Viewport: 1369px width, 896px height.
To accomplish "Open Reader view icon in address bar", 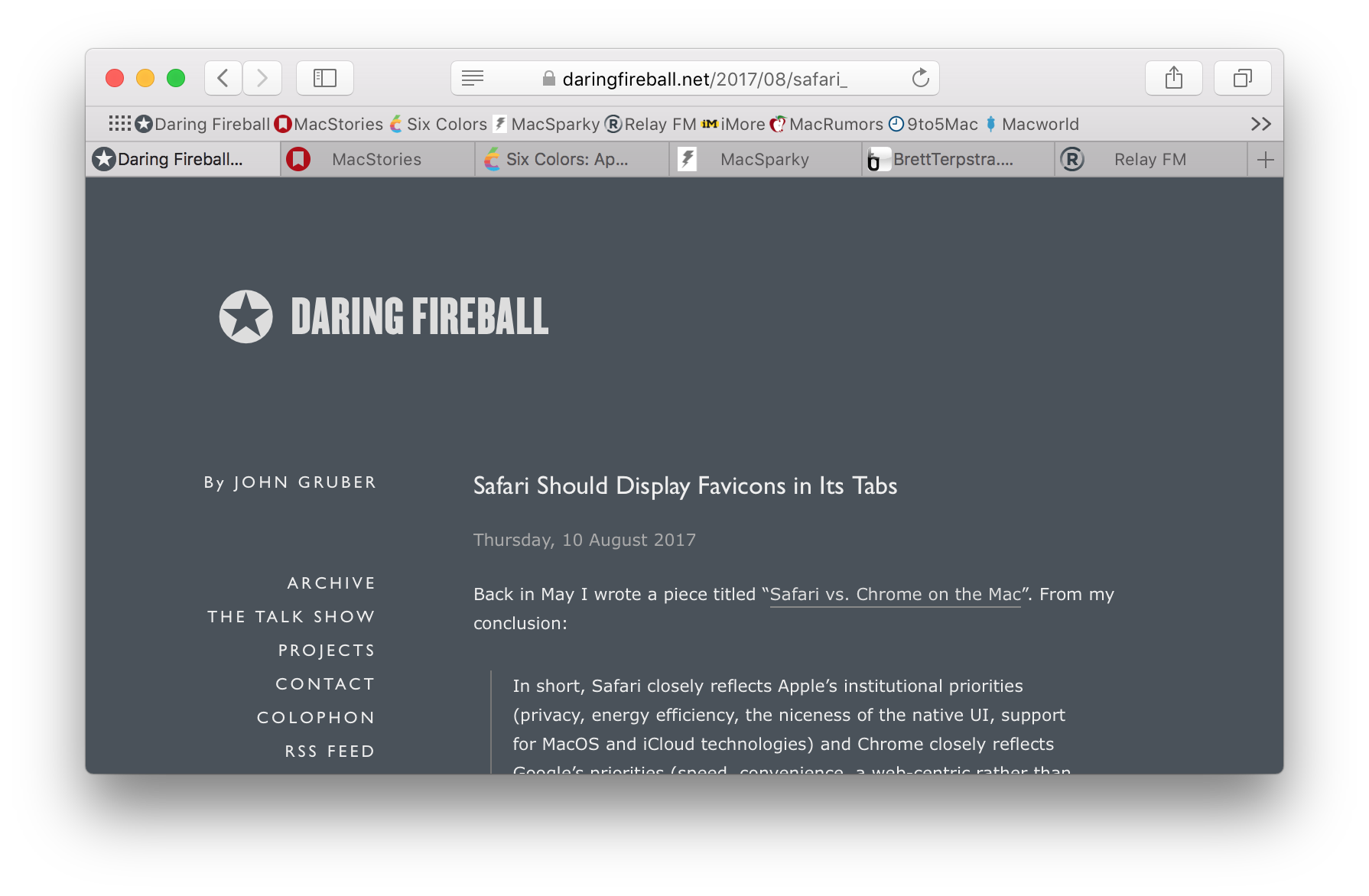I will coord(473,78).
